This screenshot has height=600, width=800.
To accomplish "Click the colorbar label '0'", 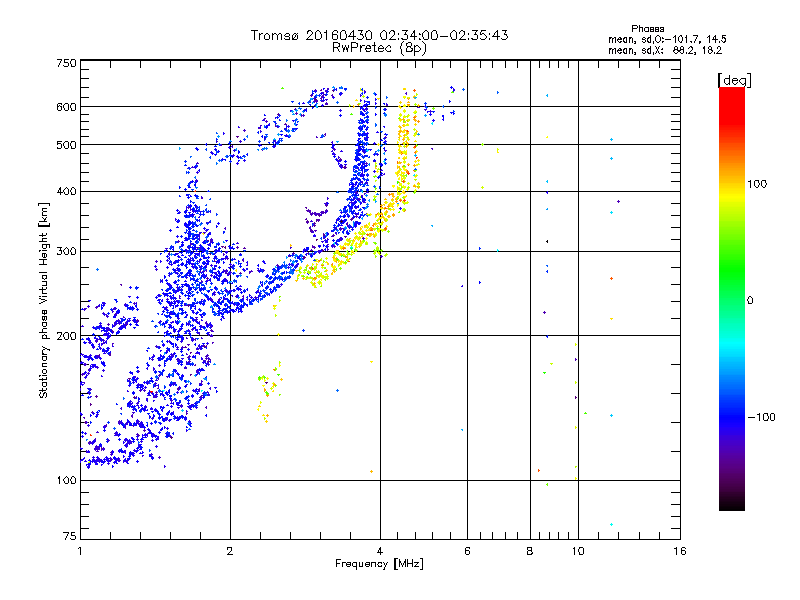I will pos(750,301).
